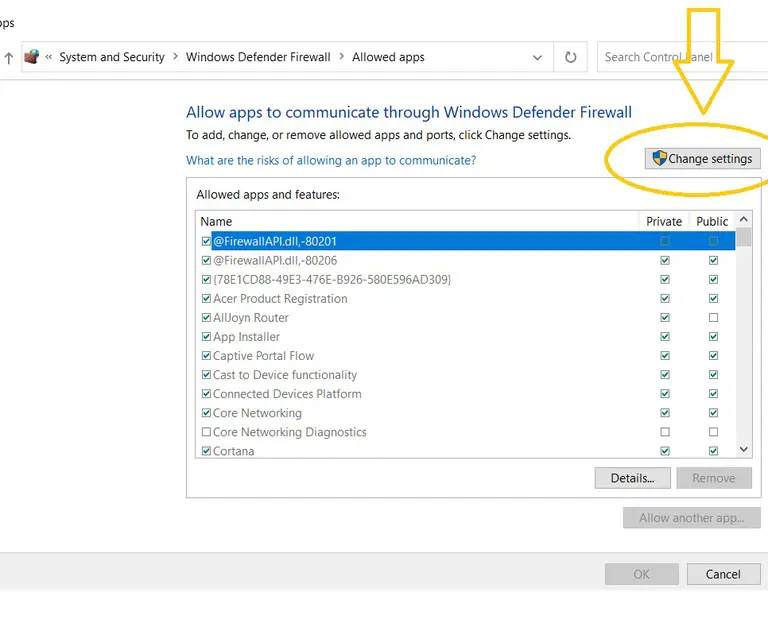The height and width of the screenshot is (623, 768).
Task: Toggle @FirewallAPI.dll,-80201 enabled checkbox
Action: [x=206, y=241]
